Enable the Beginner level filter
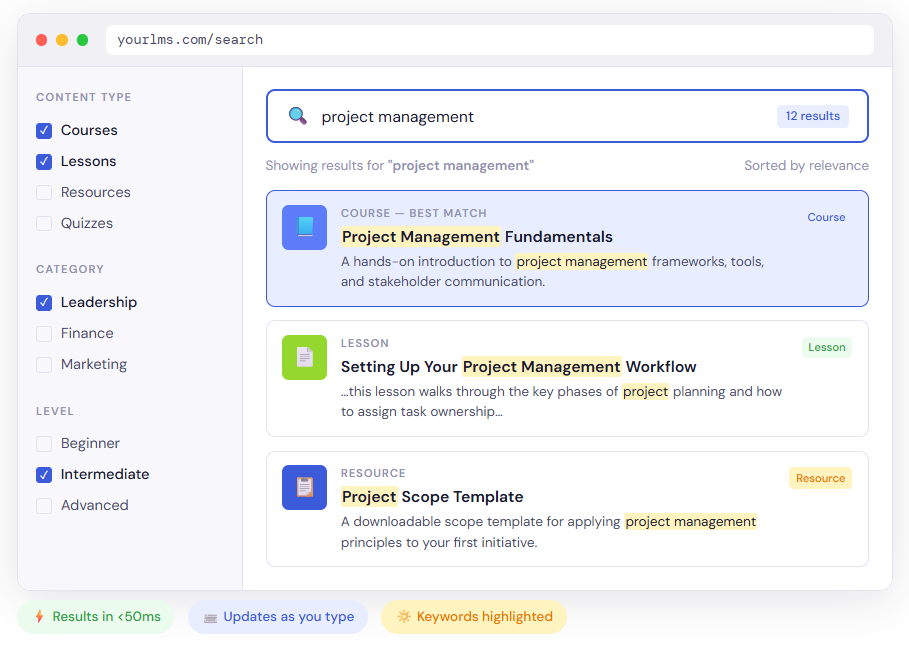Viewport: 909px width, 645px height. (43, 443)
